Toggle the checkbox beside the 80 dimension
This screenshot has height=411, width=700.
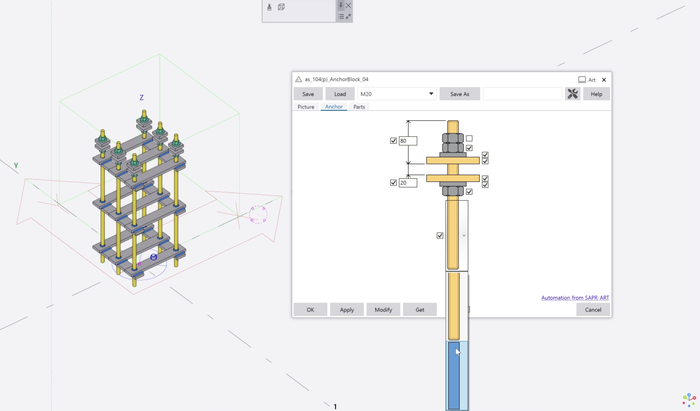[x=393, y=141]
